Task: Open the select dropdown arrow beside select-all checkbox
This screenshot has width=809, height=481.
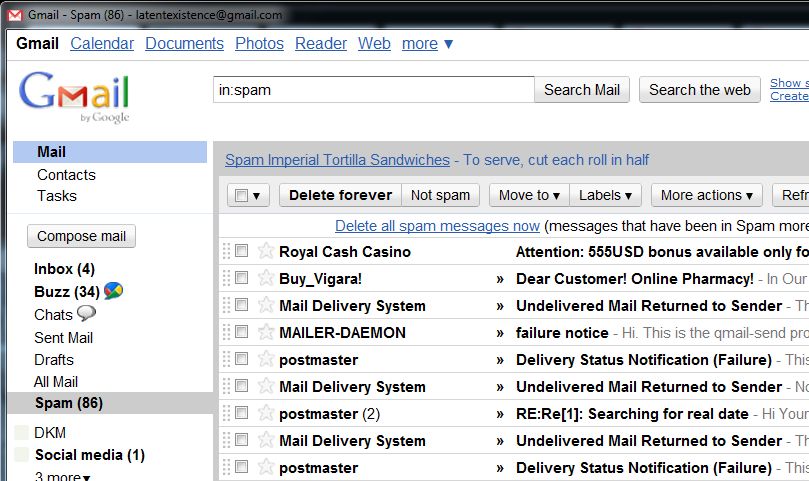Action: (x=256, y=196)
